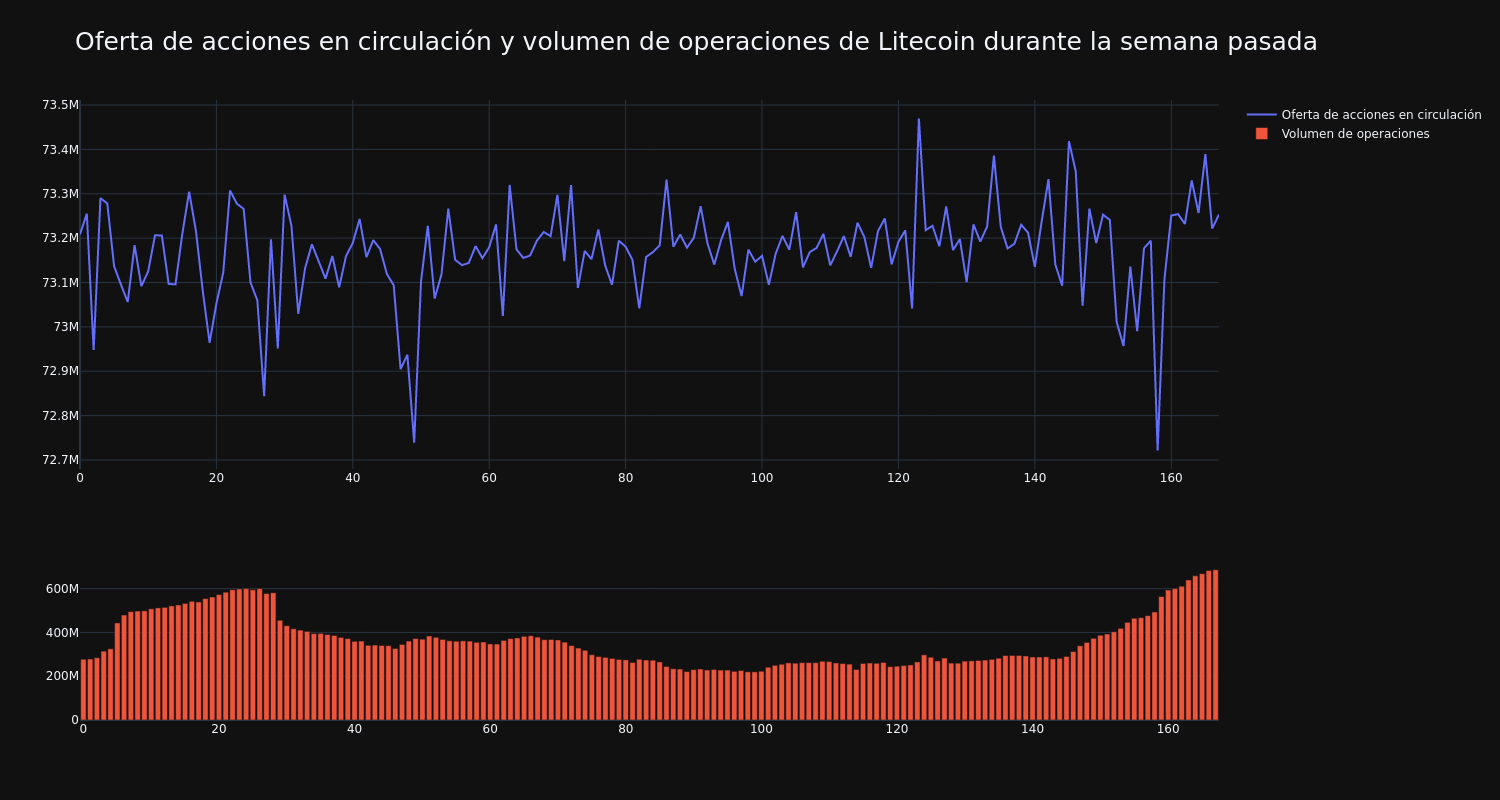Click x-axis tick 20 on the volume chart
The height and width of the screenshot is (800, 1500).
click(x=219, y=729)
